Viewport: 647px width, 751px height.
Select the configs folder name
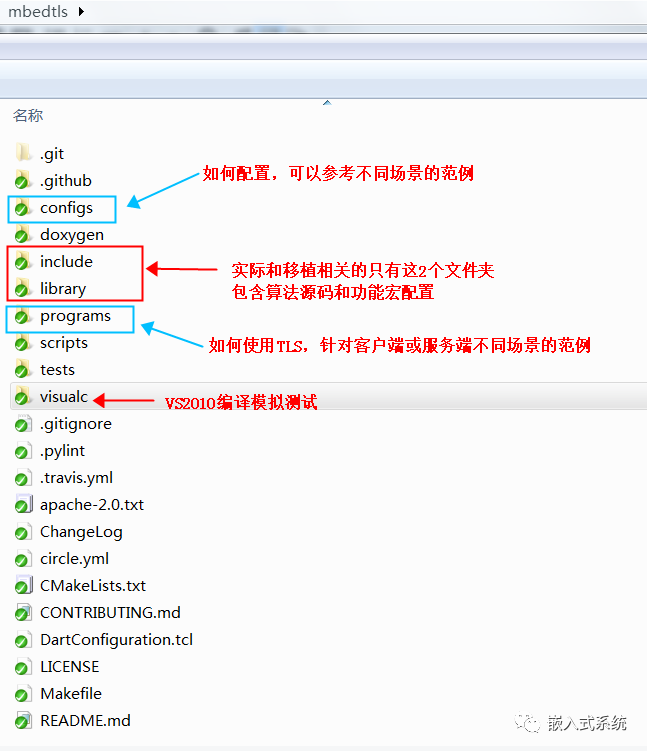click(67, 208)
